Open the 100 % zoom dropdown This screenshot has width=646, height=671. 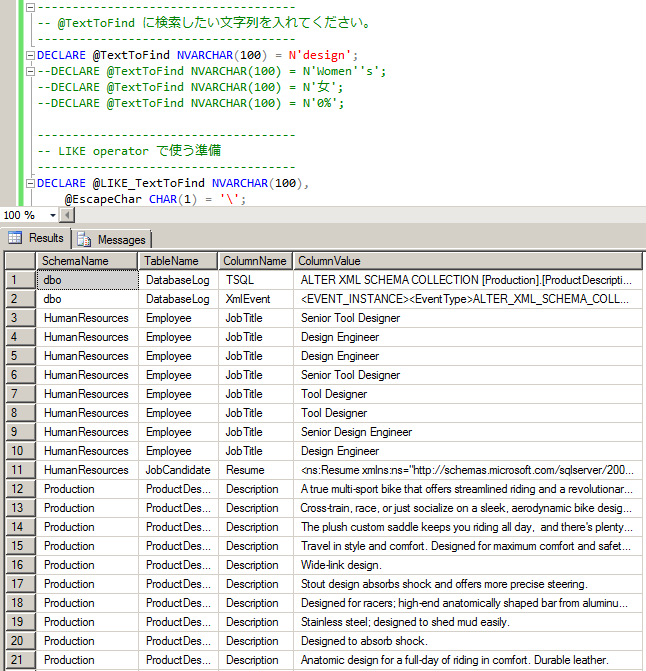click(x=54, y=215)
